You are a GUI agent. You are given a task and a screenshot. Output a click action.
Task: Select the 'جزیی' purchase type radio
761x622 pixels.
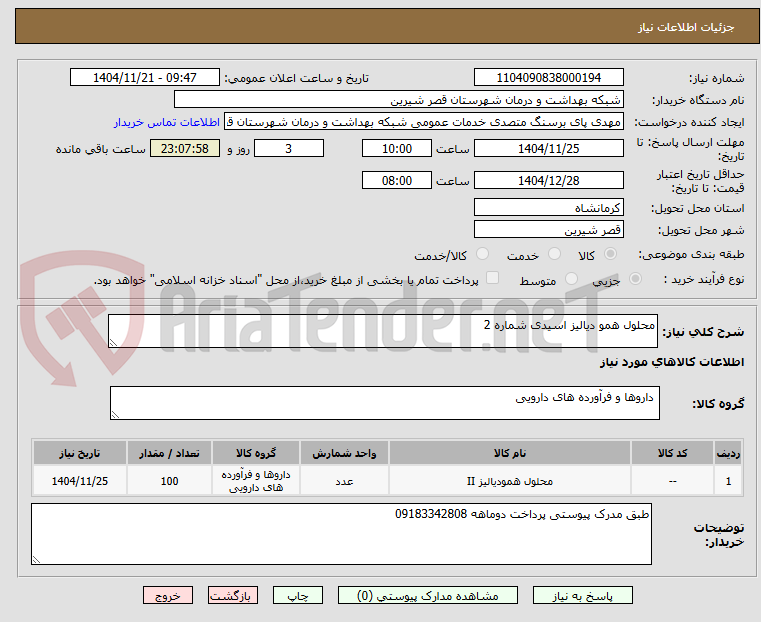[635, 278]
